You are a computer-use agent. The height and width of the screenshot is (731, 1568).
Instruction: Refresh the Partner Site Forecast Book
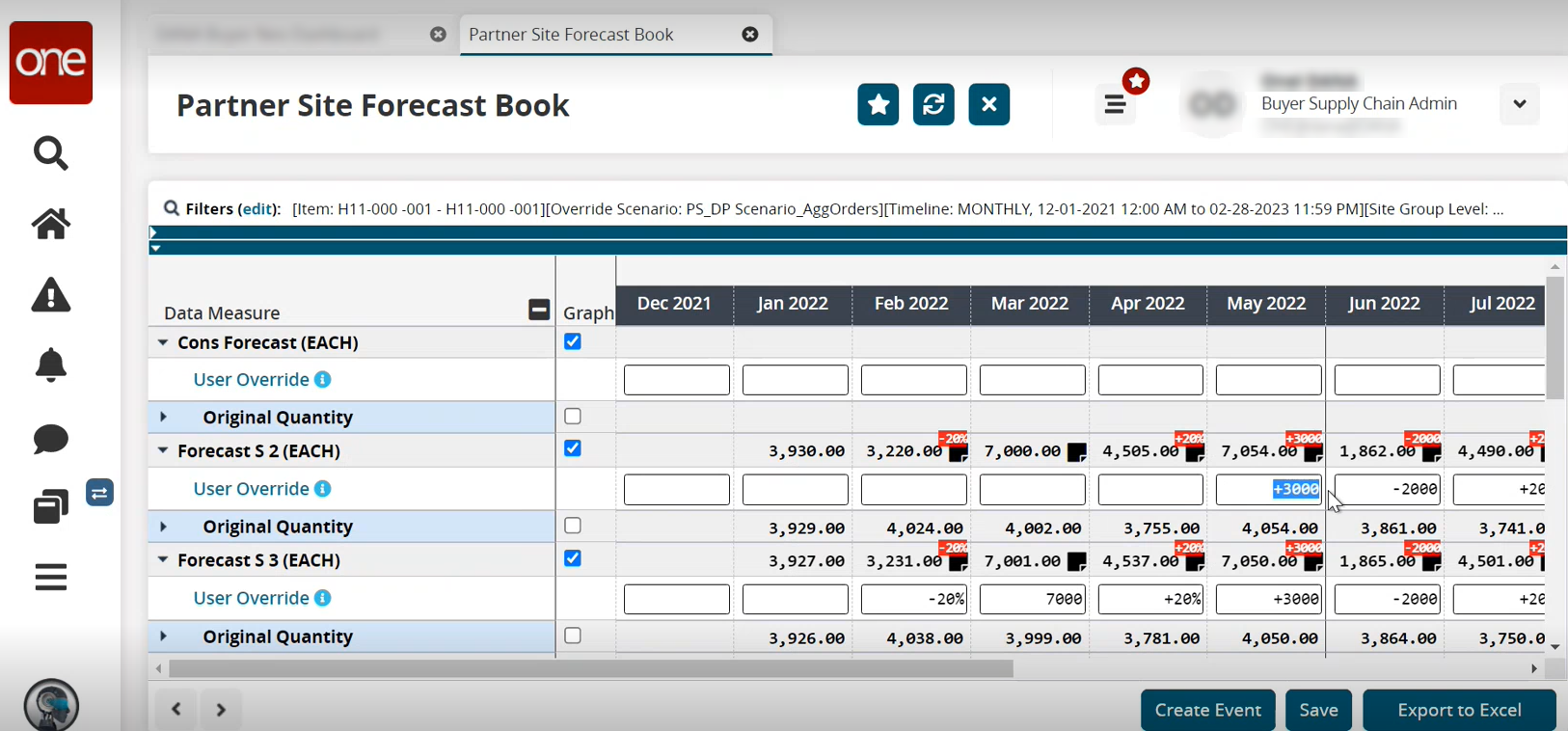(933, 104)
